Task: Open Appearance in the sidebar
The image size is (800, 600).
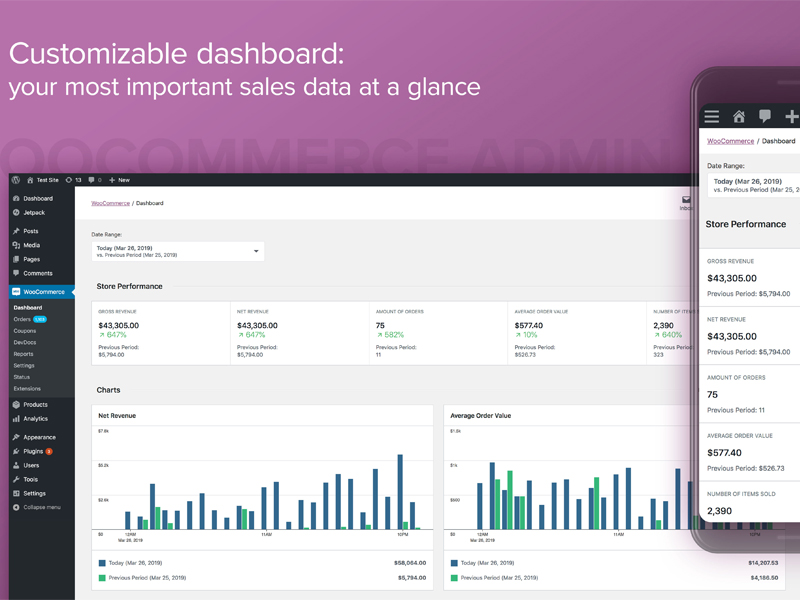Action: point(39,437)
